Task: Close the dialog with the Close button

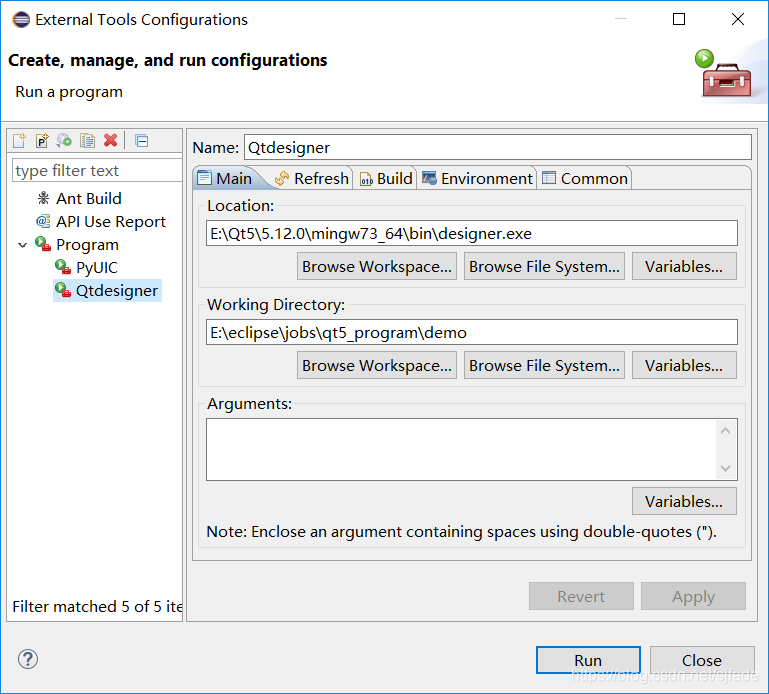Action: coord(702,660)
